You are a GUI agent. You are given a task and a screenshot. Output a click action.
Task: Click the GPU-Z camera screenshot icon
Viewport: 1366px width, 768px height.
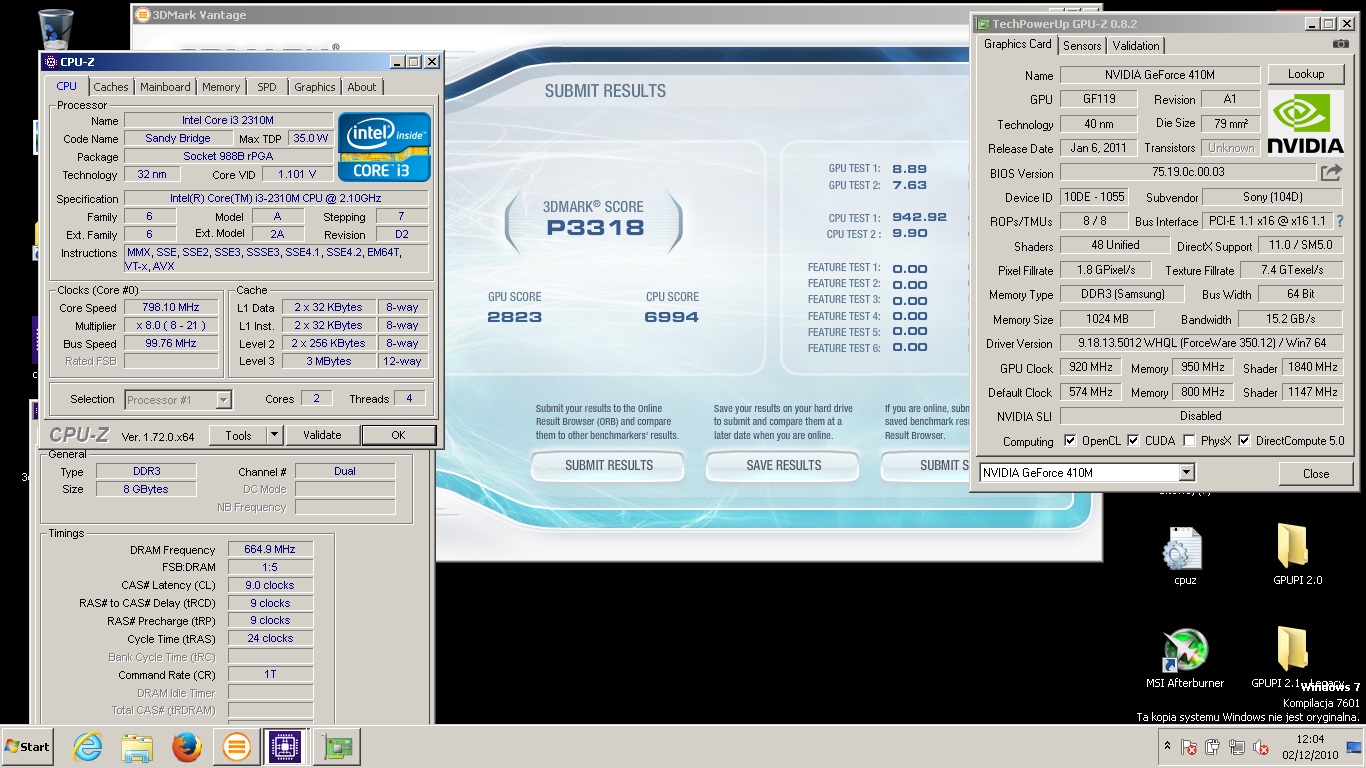click(x=1341, y=45)
